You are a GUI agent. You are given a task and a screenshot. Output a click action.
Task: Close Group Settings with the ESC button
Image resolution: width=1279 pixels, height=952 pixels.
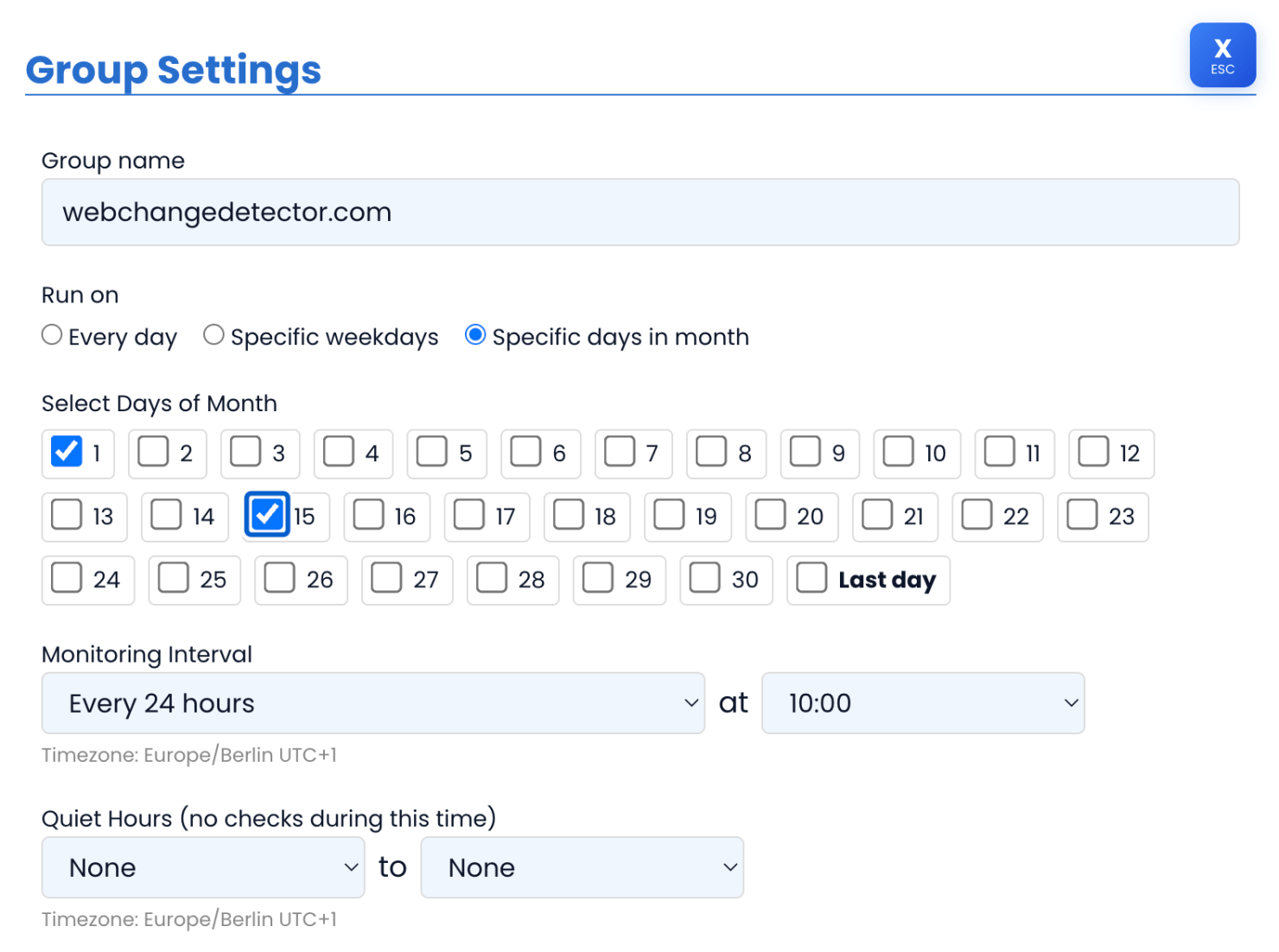tap(1222, 54)
